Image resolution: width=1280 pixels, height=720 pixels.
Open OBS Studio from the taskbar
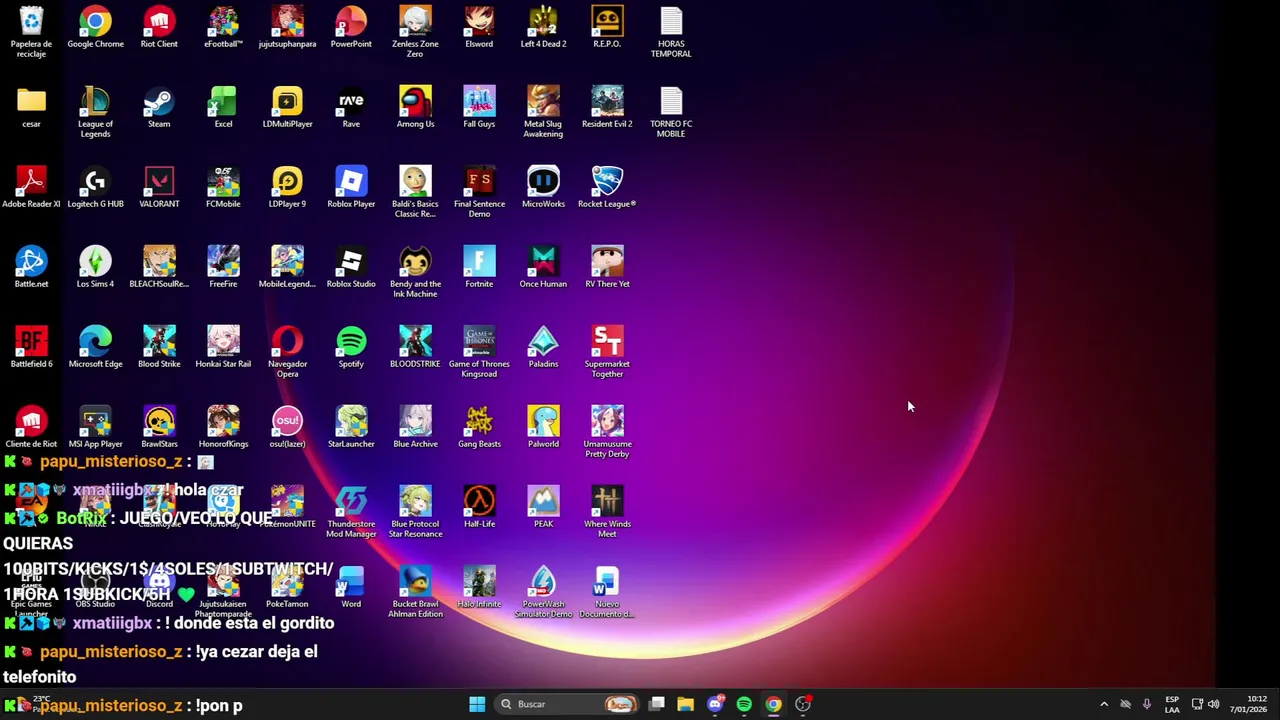(803, 704)
